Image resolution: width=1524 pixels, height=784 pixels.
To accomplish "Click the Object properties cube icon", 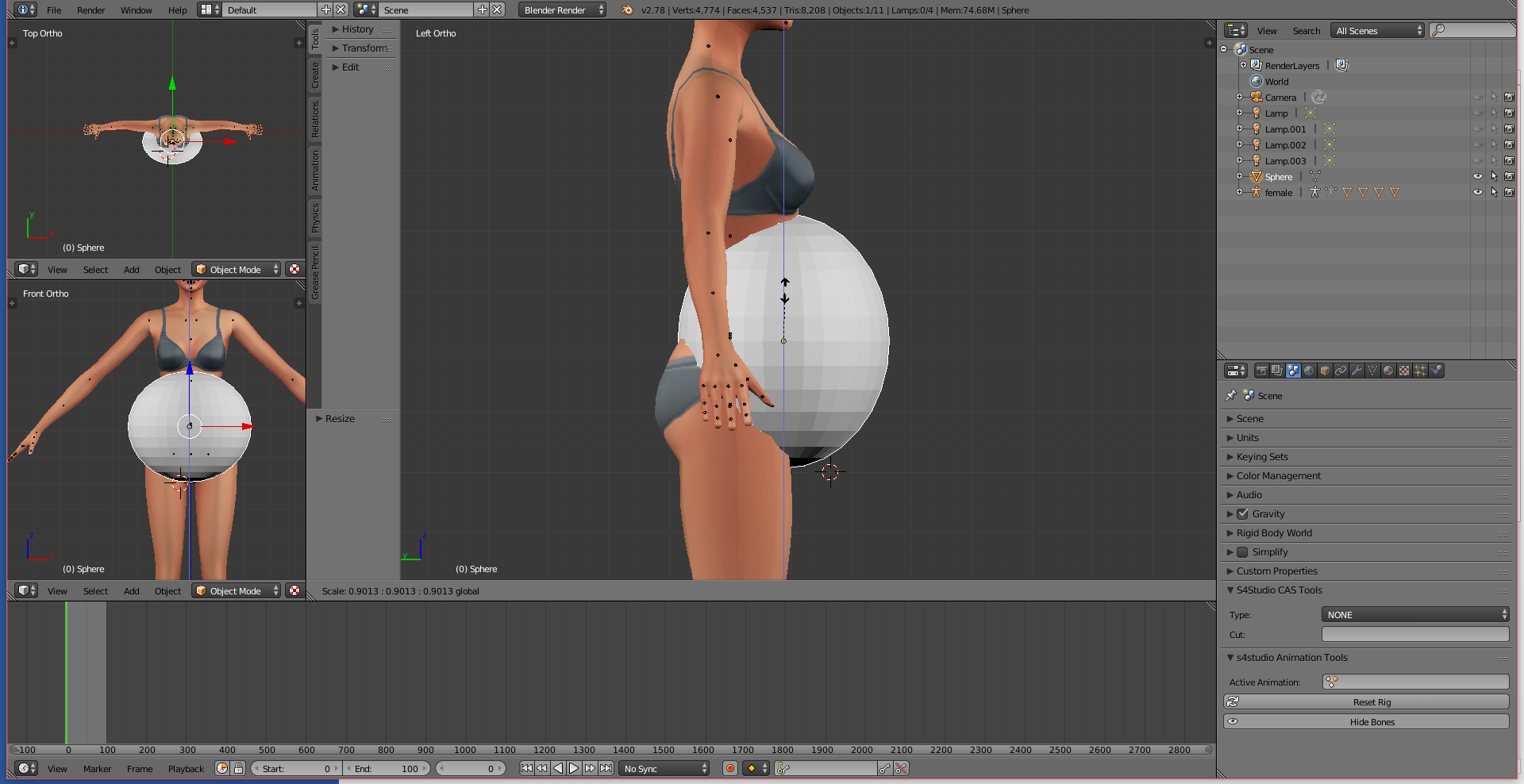I will (1325, 371).
